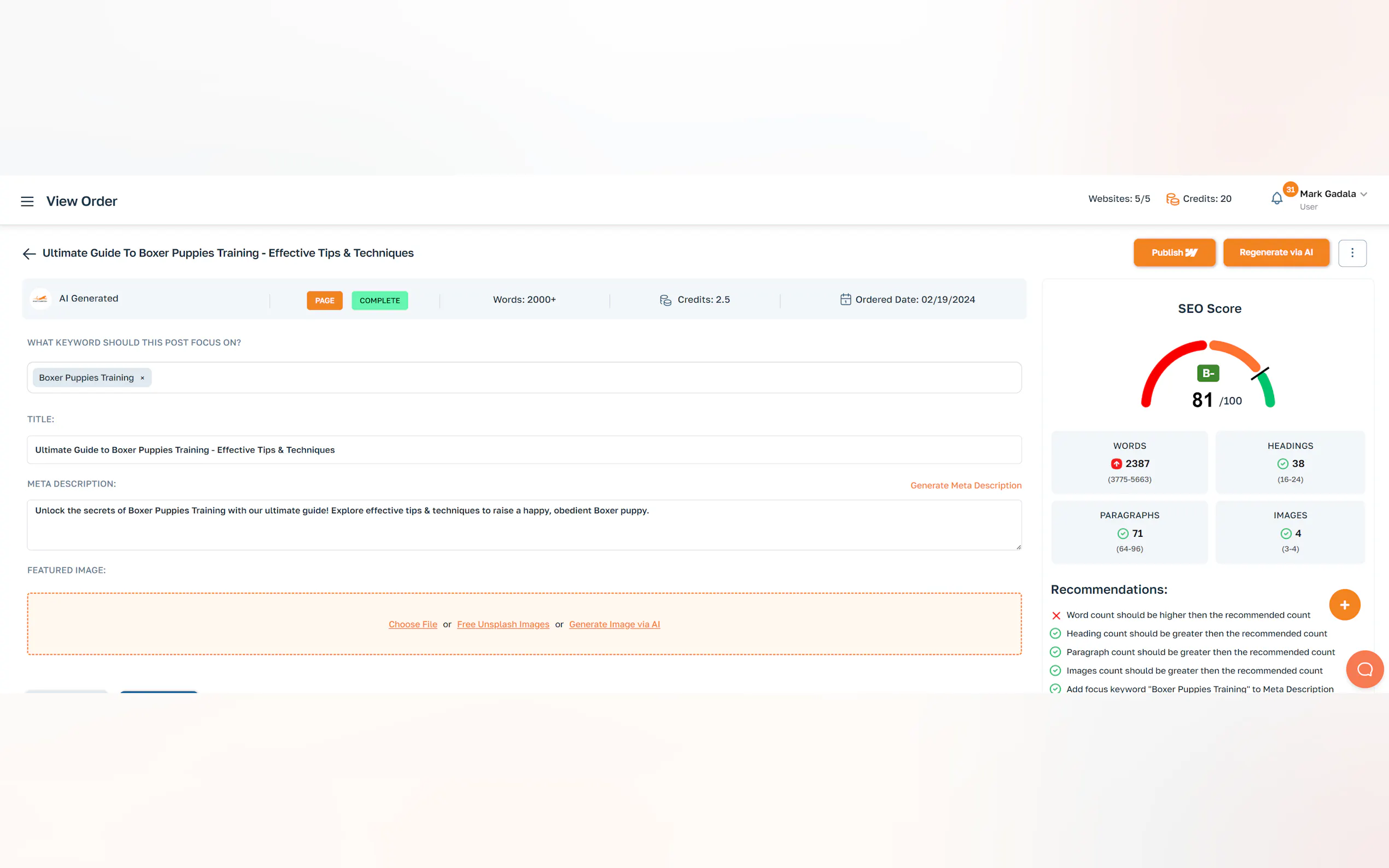Click the notification bell icon
1389x868 pixels.
pos(1276,198)
